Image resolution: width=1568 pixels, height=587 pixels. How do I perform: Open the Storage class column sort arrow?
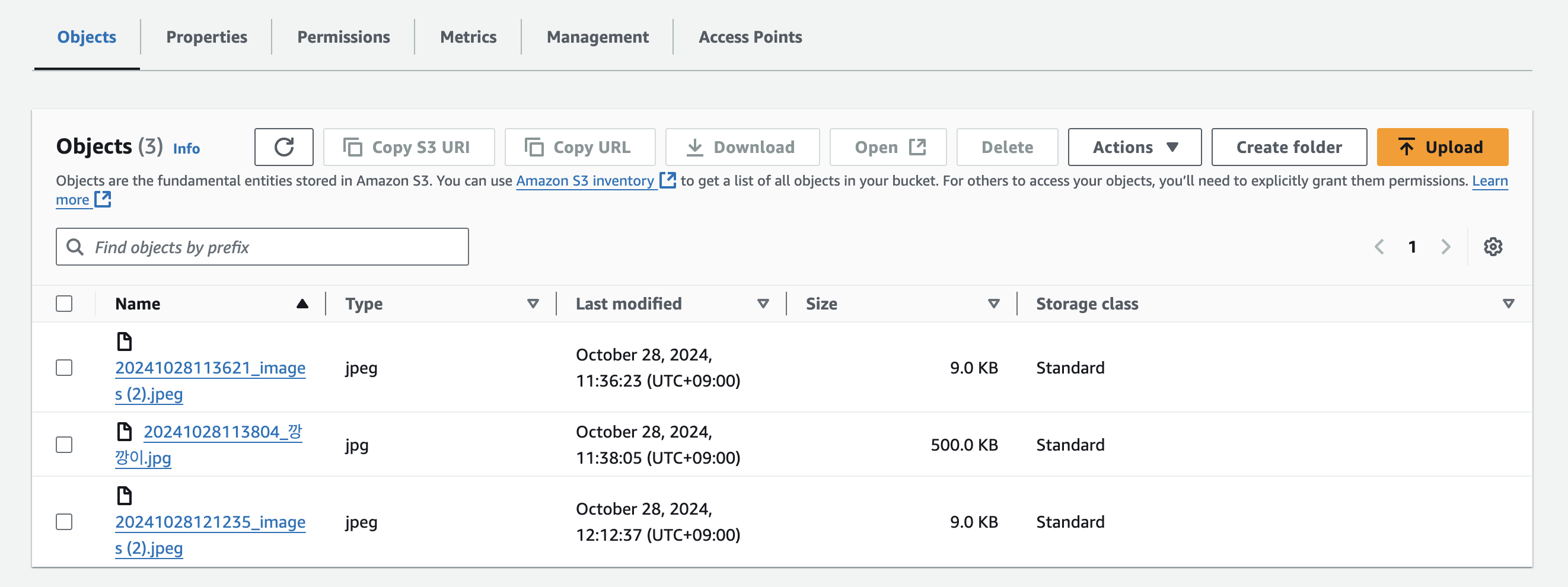click(1508, 304)
